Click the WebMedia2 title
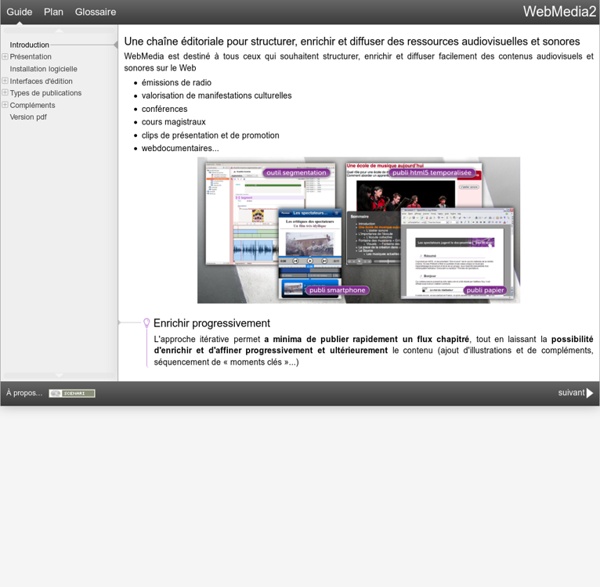600x587 pixels. pyautogui.click(x=559, y=11)
